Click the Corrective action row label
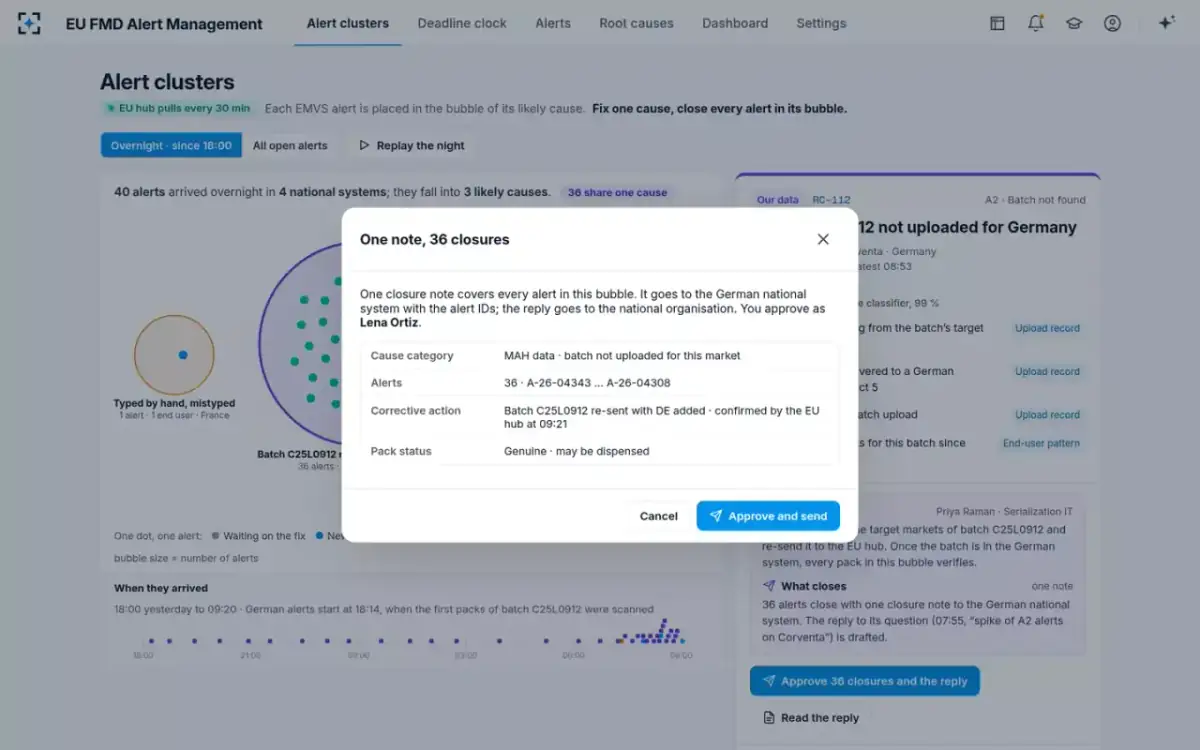The height and width of the screenshot is (750, 1200). (x=416, y=411)
